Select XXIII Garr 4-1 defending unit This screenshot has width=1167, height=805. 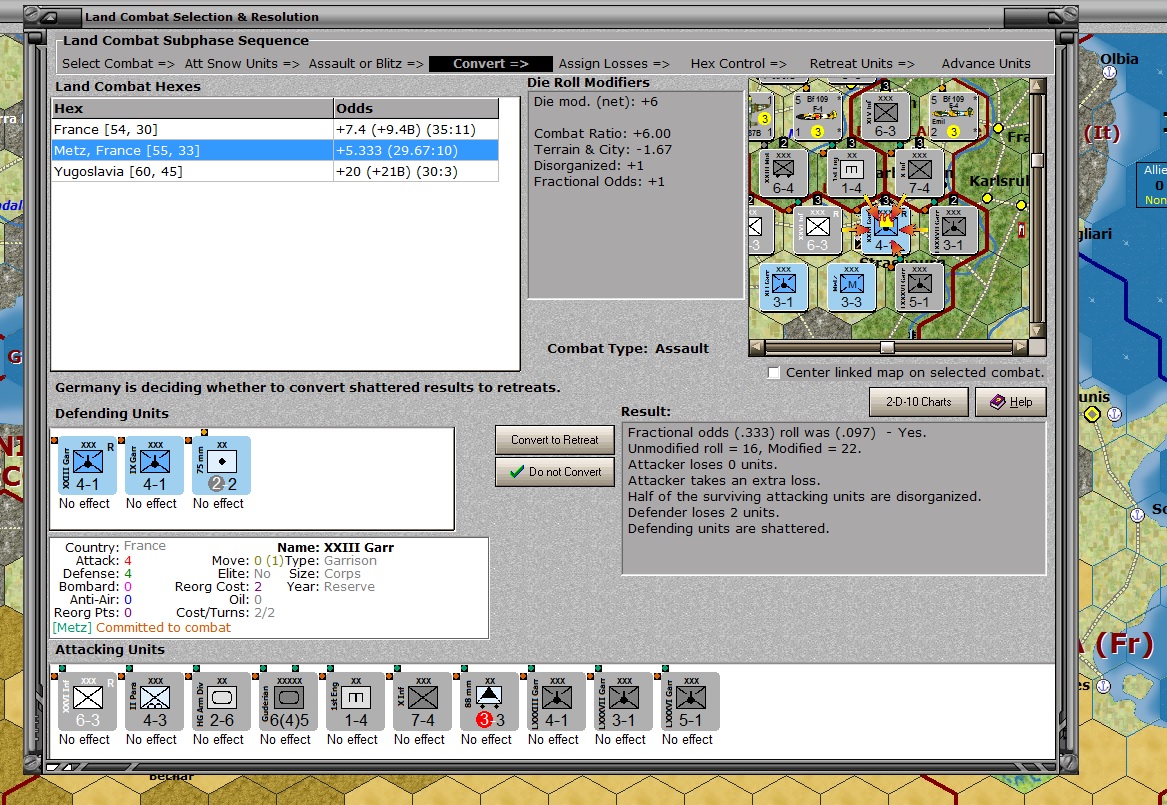87,466
